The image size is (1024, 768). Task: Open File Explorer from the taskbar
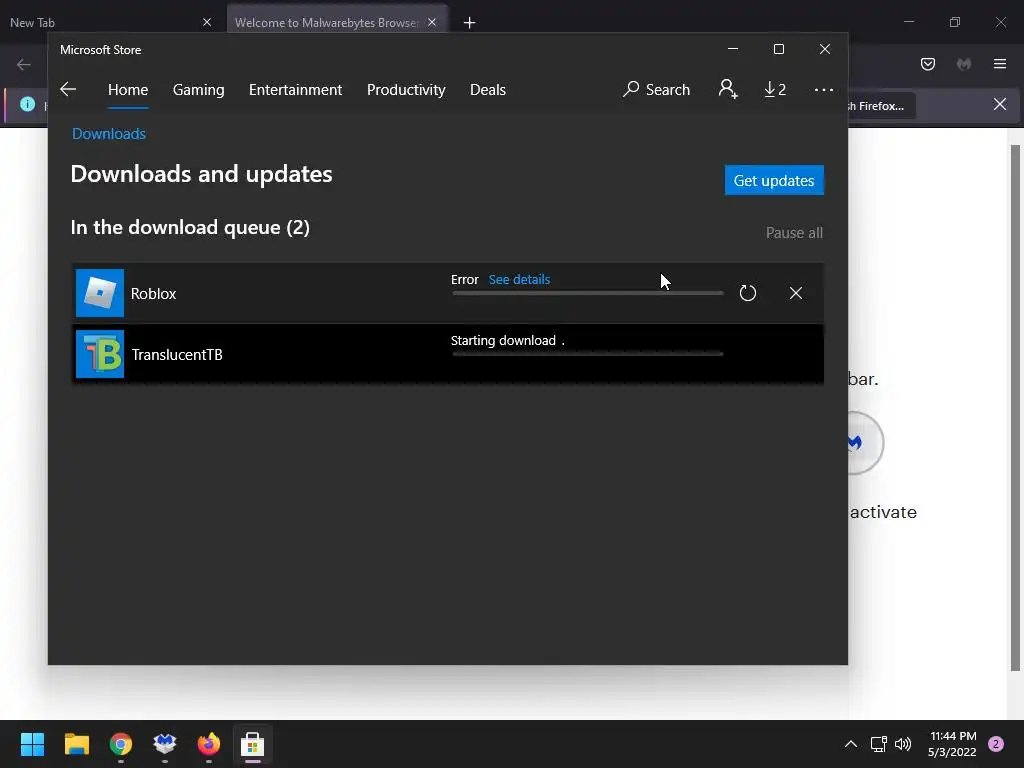pos(76,744)
